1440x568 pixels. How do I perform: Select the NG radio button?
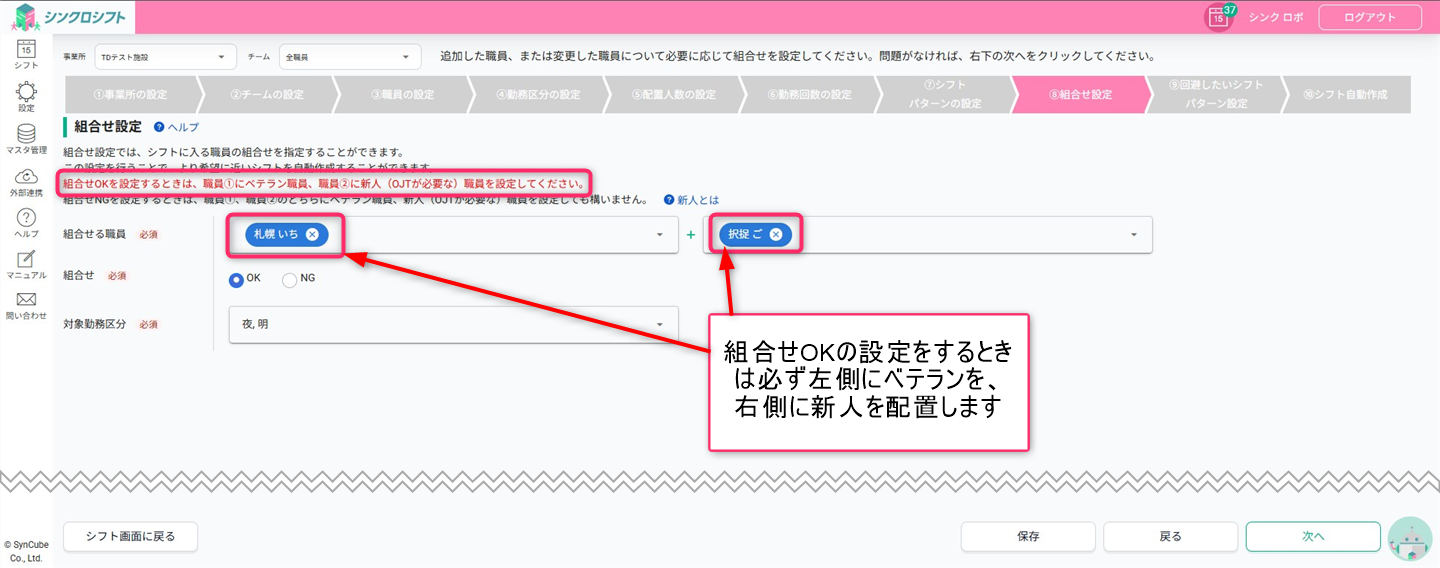(x=290, y=280)
